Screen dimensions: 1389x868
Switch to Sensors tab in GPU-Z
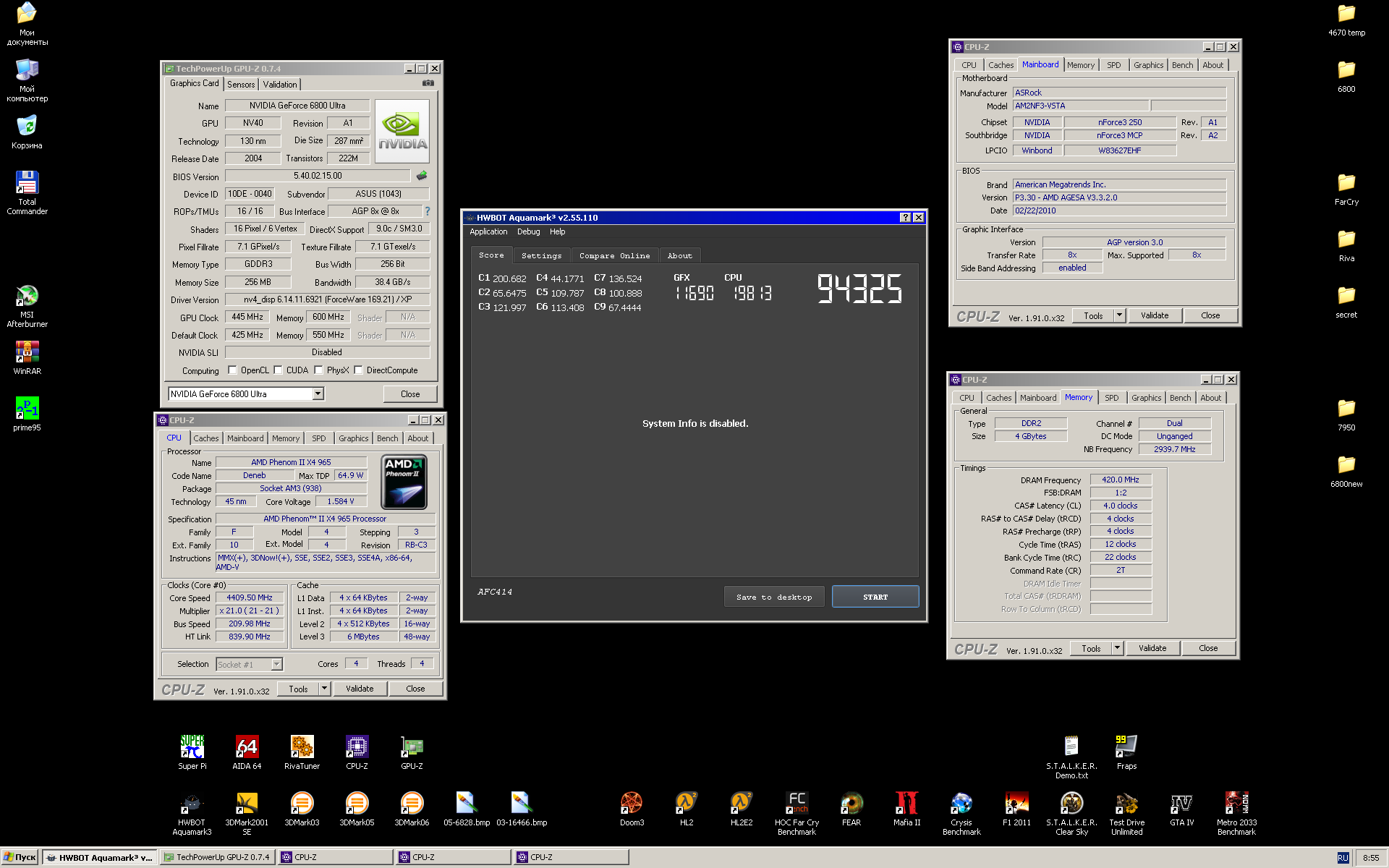(x=241, y=85)
